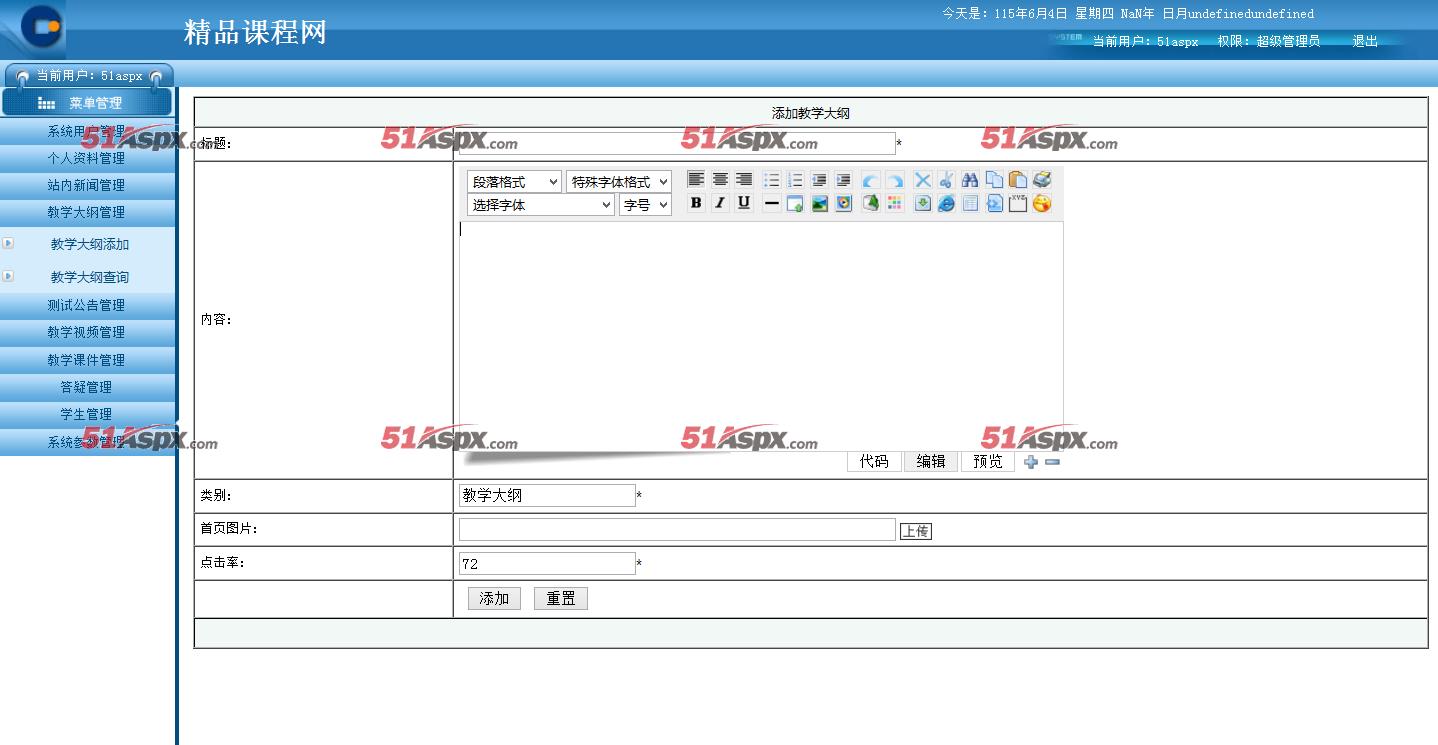Click the scissors cut icon
1438x745 pixels.
tap(946, 180)
